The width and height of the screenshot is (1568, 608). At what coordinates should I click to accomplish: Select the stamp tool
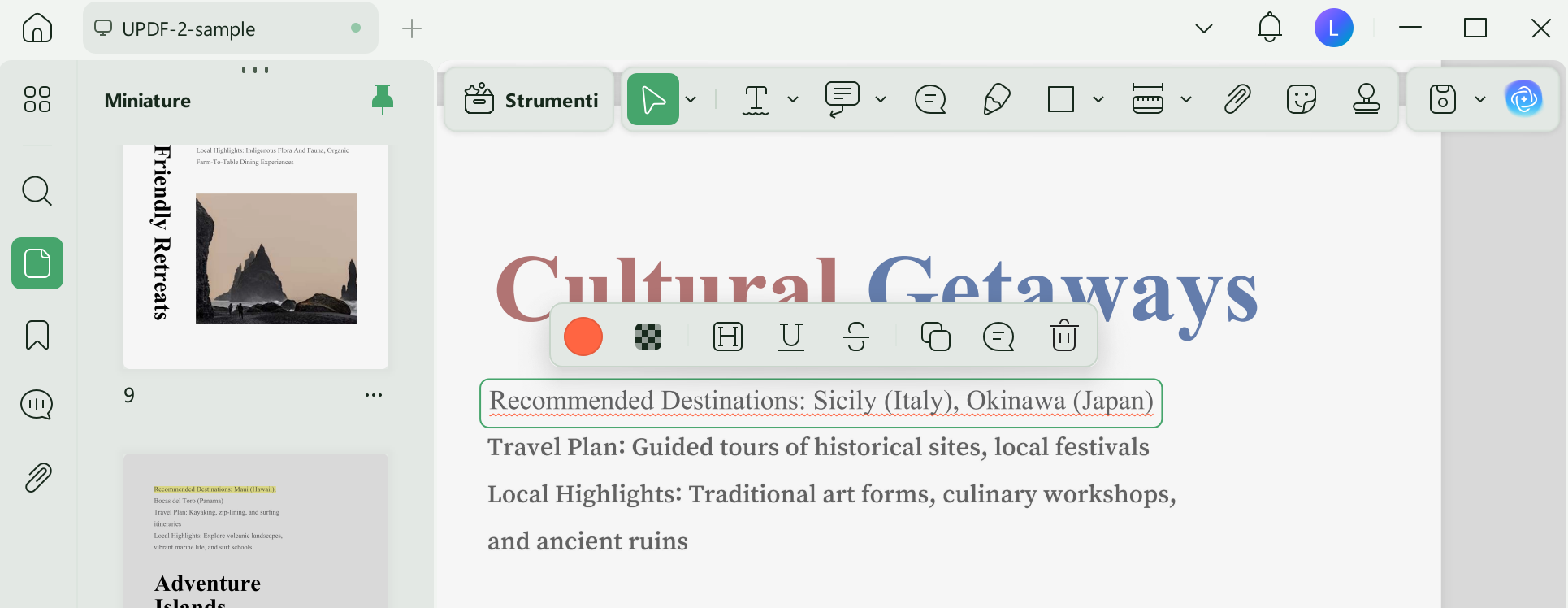point(1367,99)
